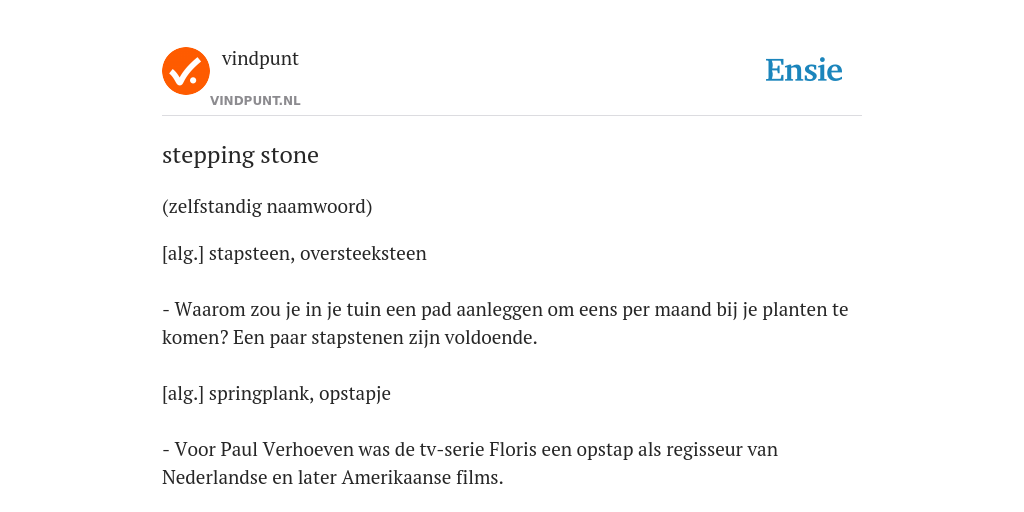Click the orange vindpunt checkmark logo

(186, 71)
